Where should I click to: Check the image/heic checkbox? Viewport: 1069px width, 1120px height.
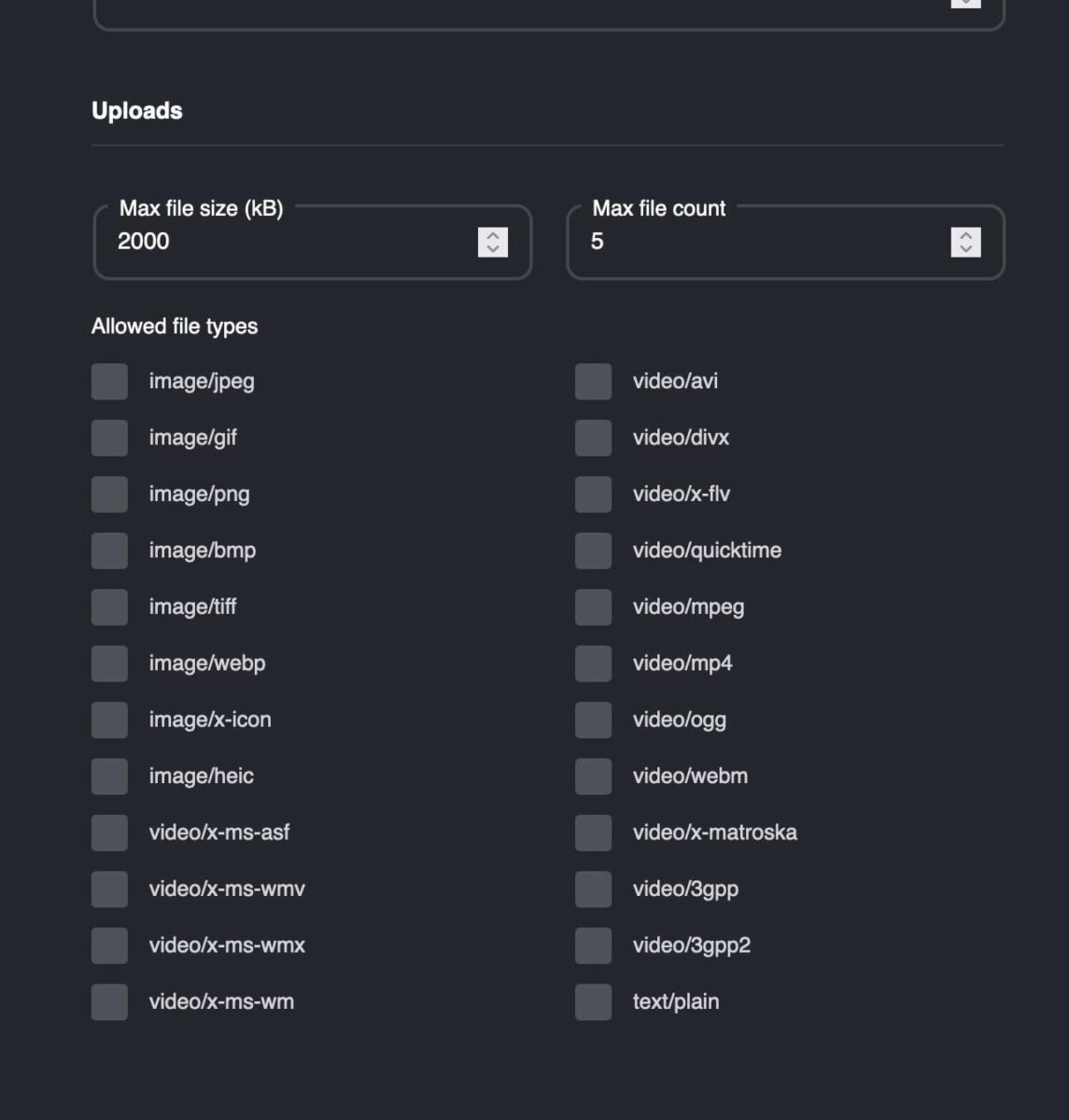tap(108, 776)
